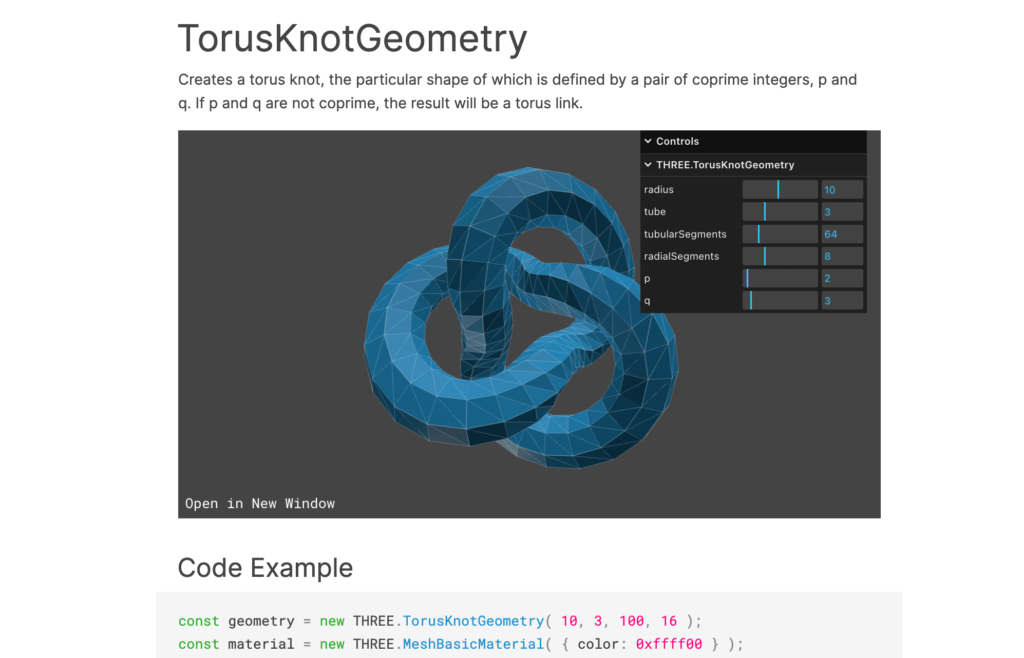Select the tubularSegments field showing 64

point(841,234)
